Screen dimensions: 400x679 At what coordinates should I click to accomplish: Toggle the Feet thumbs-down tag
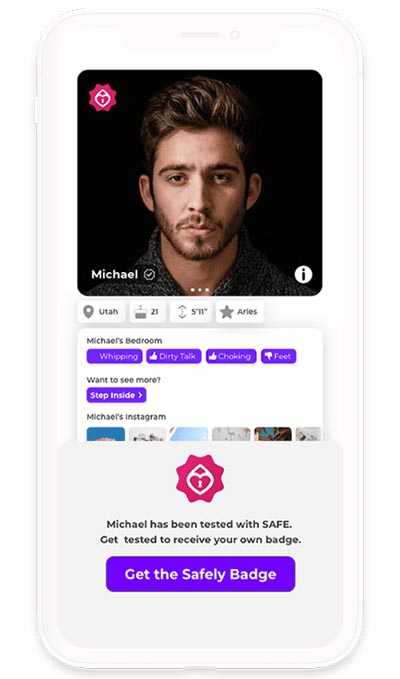pyautogui.click(x=278, y=356)
